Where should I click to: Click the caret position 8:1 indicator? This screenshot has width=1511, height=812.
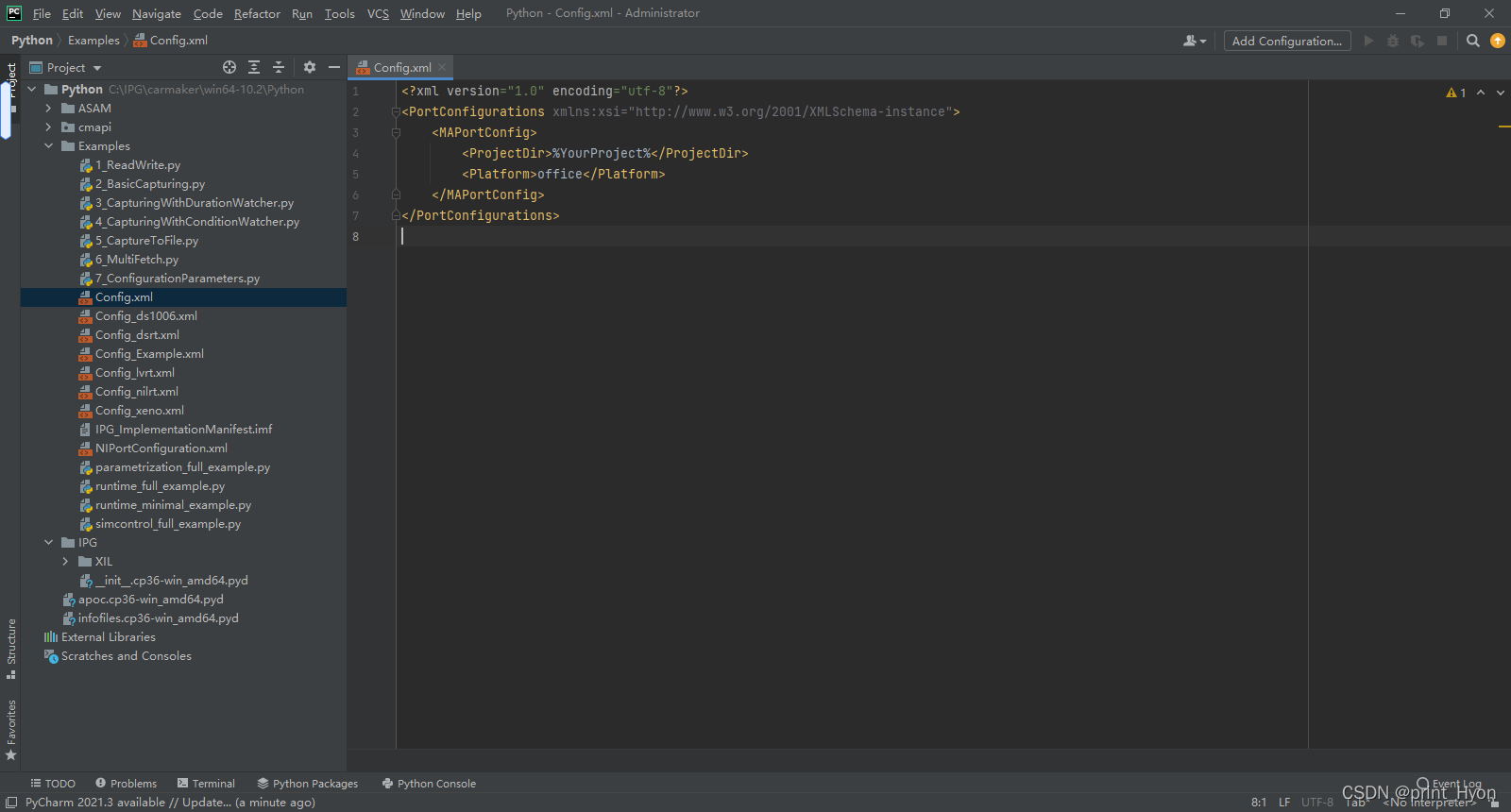tap(1259, 803)
